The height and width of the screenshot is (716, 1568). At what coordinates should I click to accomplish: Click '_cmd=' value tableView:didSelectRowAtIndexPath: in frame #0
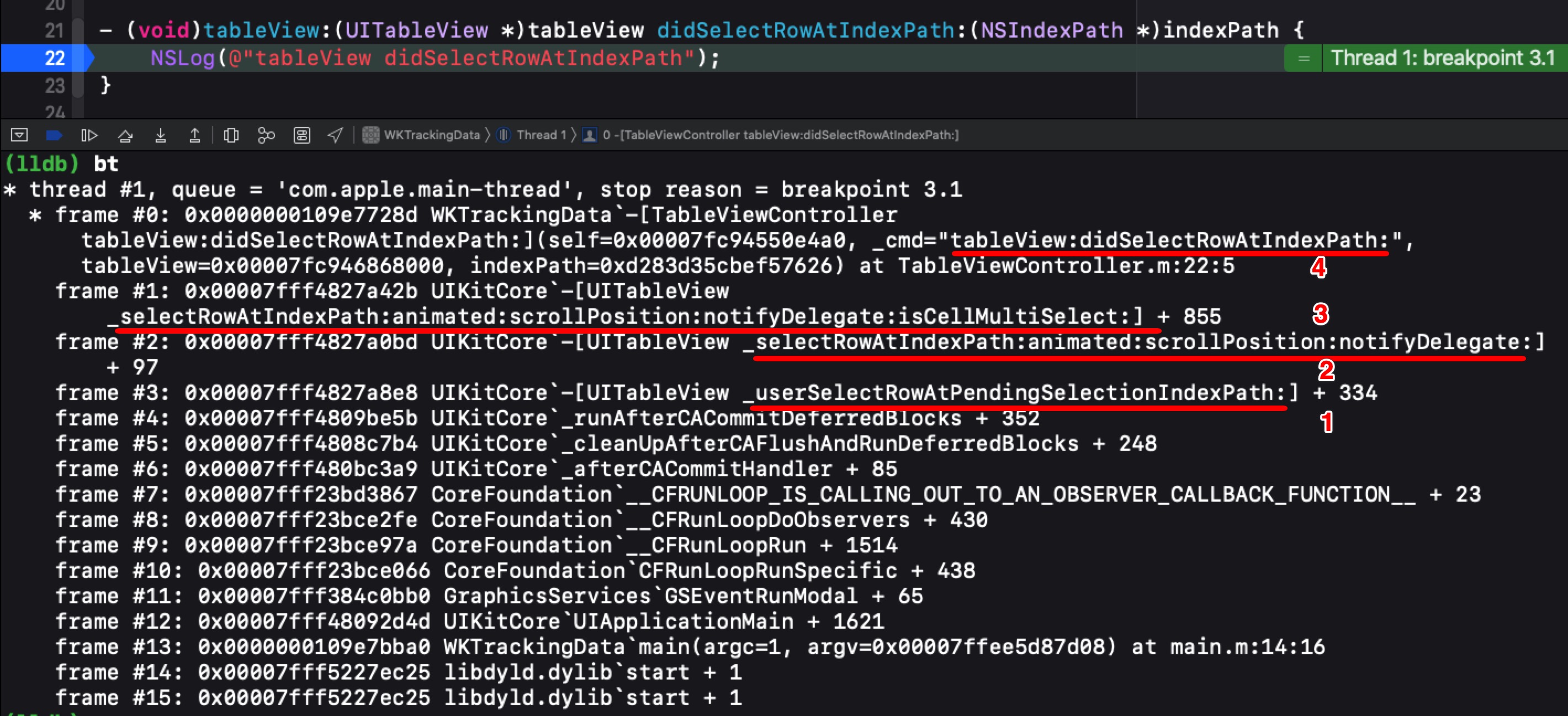tap(1169, 240)
